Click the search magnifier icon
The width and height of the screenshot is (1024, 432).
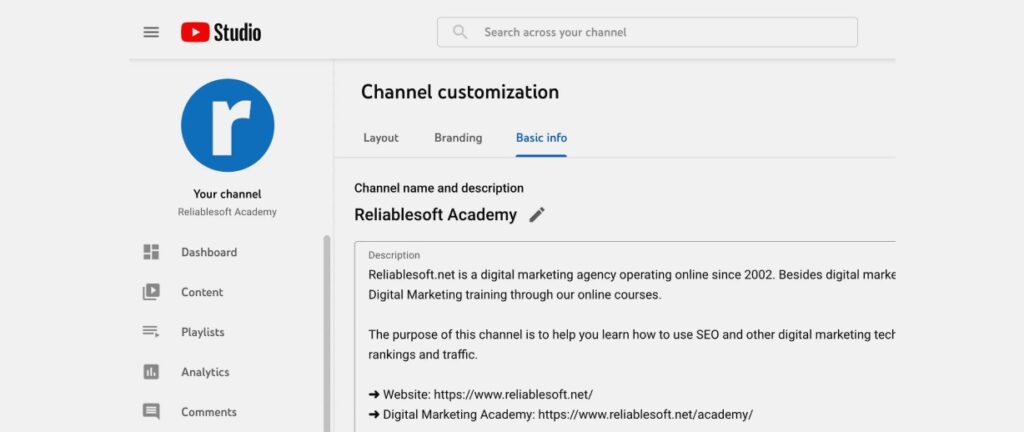pos(460,32)
